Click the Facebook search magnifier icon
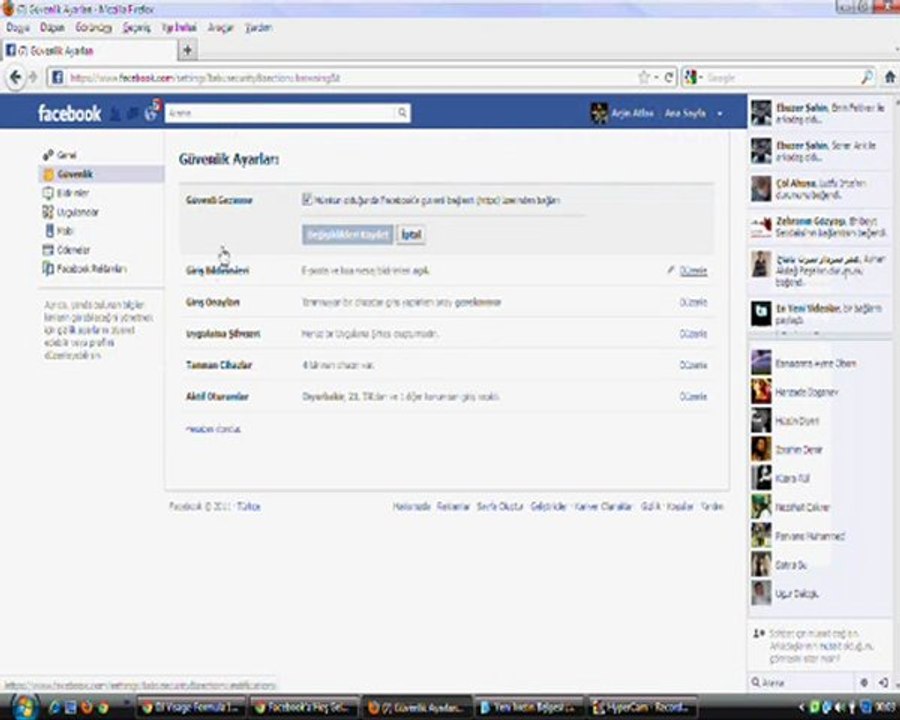Viewport: 900px width, 720px height. point(402,113)
